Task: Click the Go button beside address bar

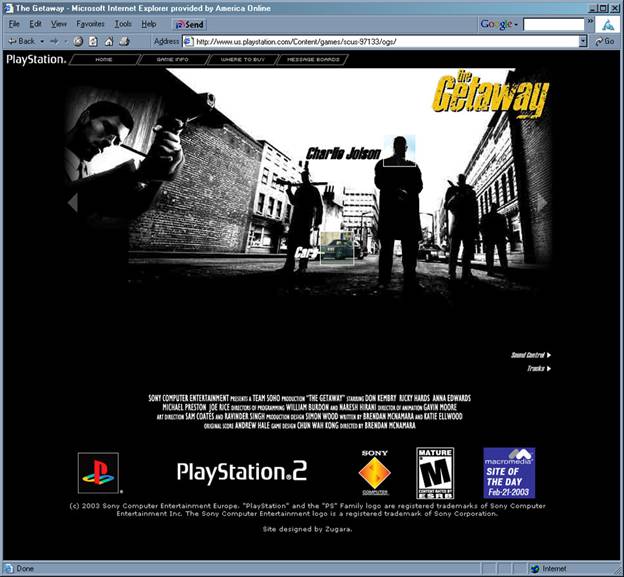Action: [605, 41]
